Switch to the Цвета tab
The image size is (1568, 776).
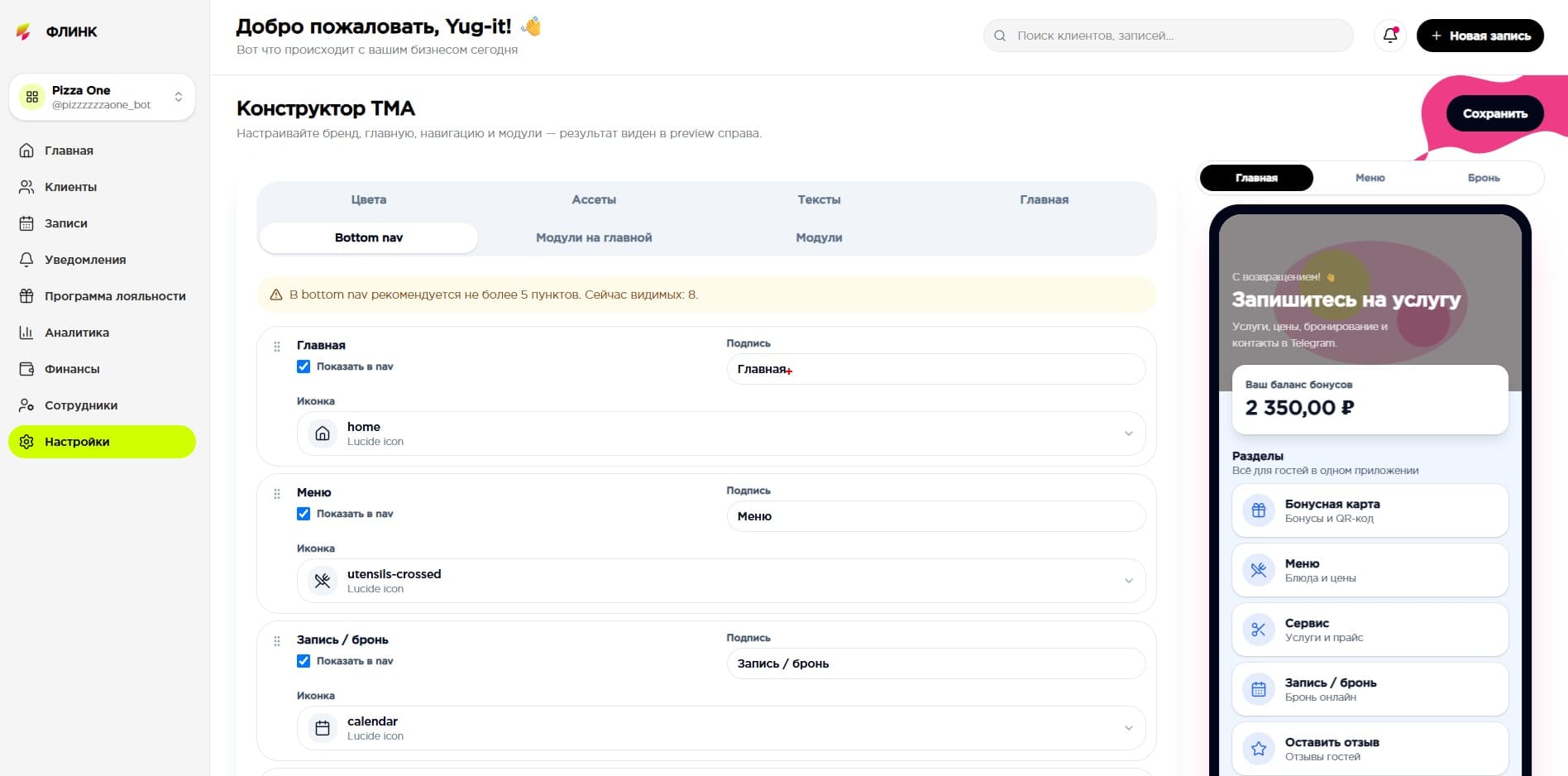pos(369,199)
